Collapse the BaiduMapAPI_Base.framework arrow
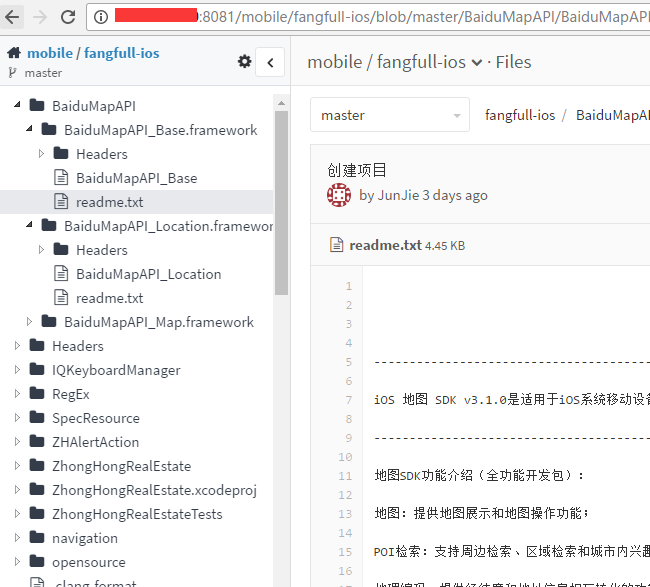650x587 pixels. [x=29, y=129]
